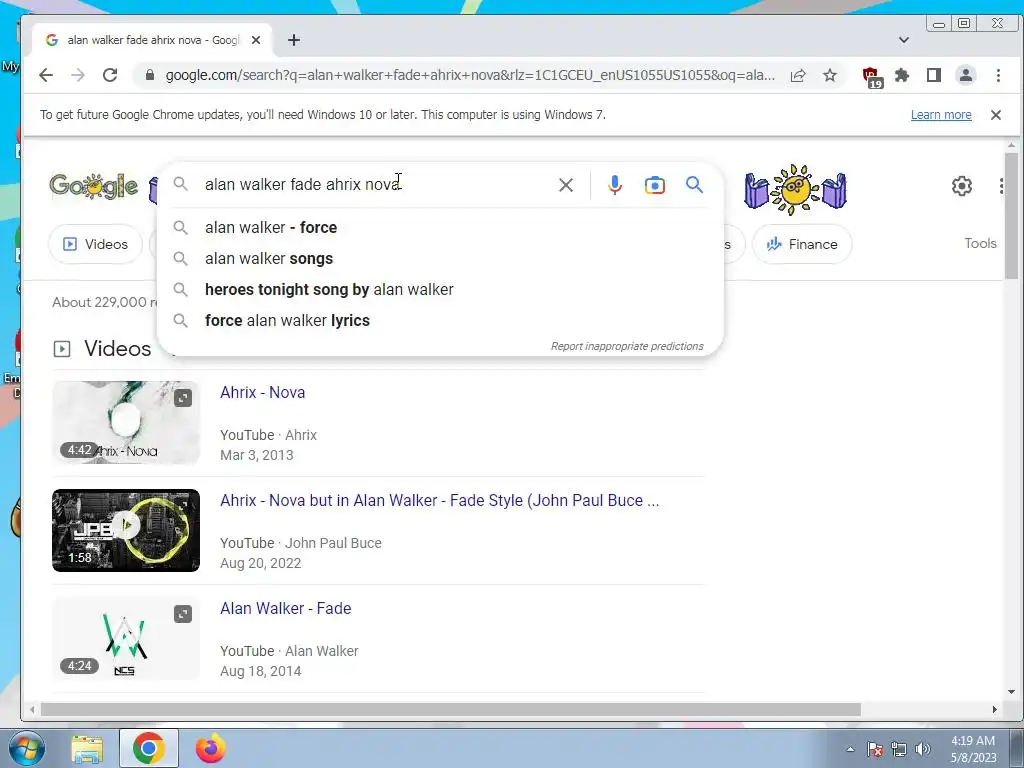Open the Windows Start button
This screenshot has height=768, width=1024.
(26, 748)
